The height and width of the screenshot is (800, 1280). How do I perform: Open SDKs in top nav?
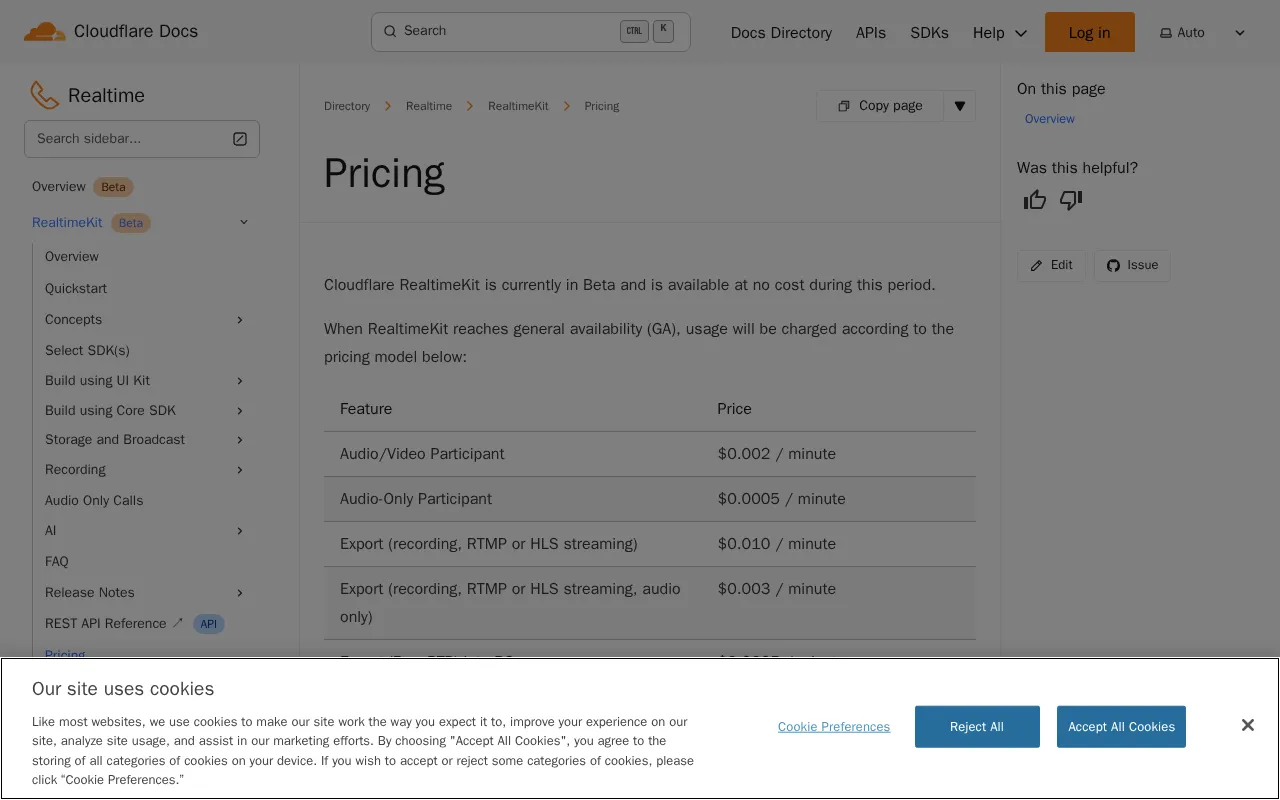(929, 33)
